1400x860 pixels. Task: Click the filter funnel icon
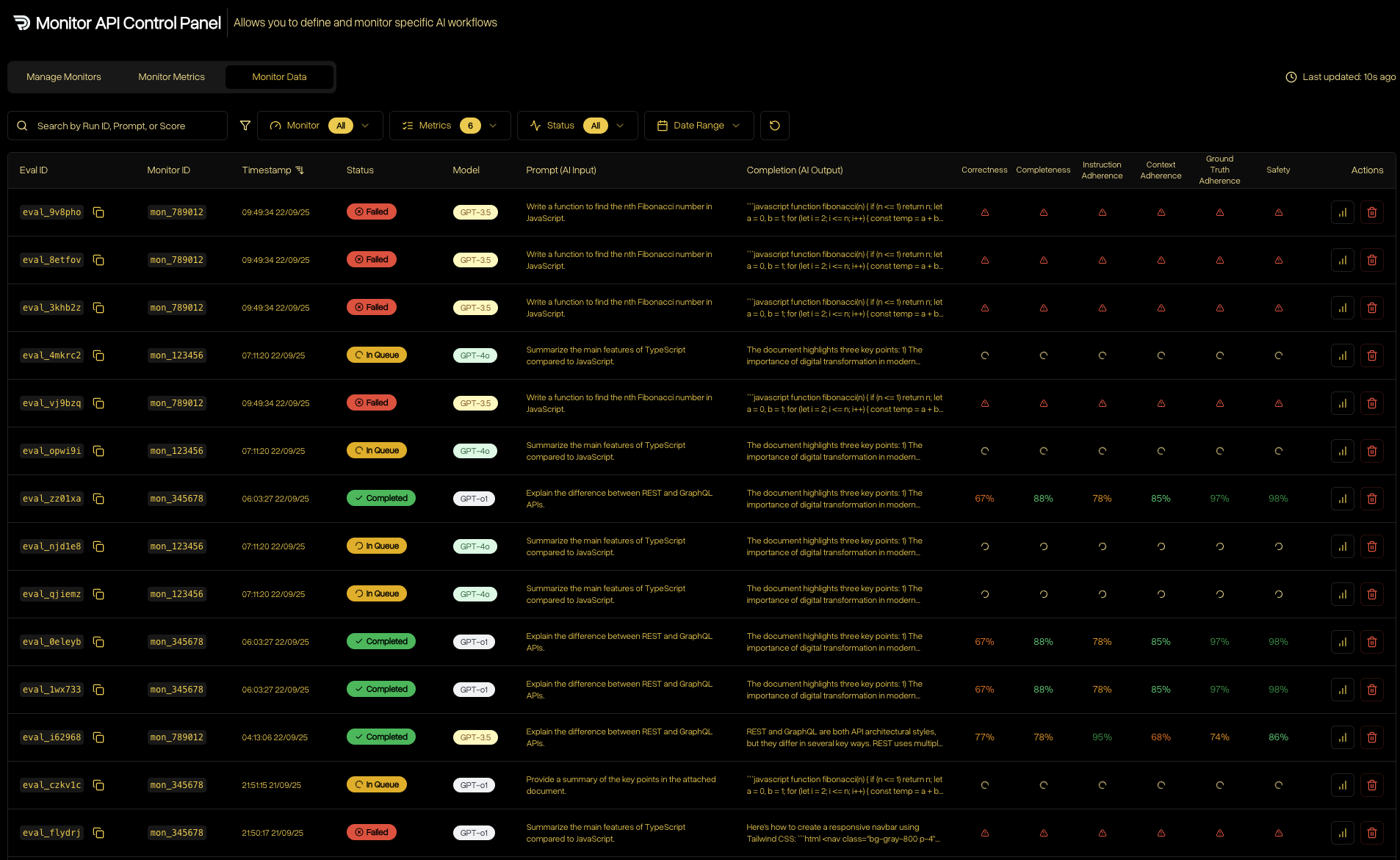point(245,126)
